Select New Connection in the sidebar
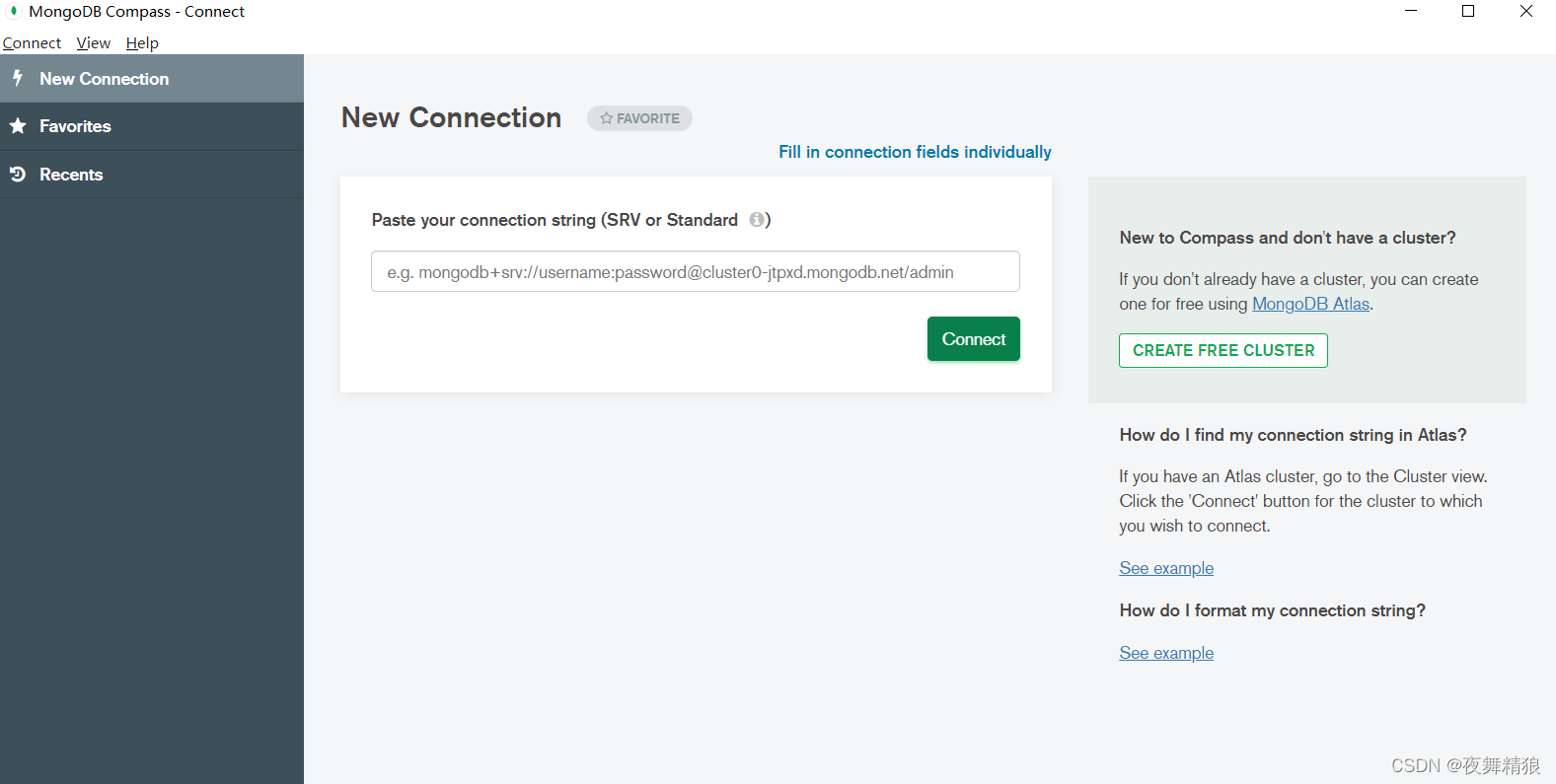The image size is (1556, 784). [x=152, y=79]
